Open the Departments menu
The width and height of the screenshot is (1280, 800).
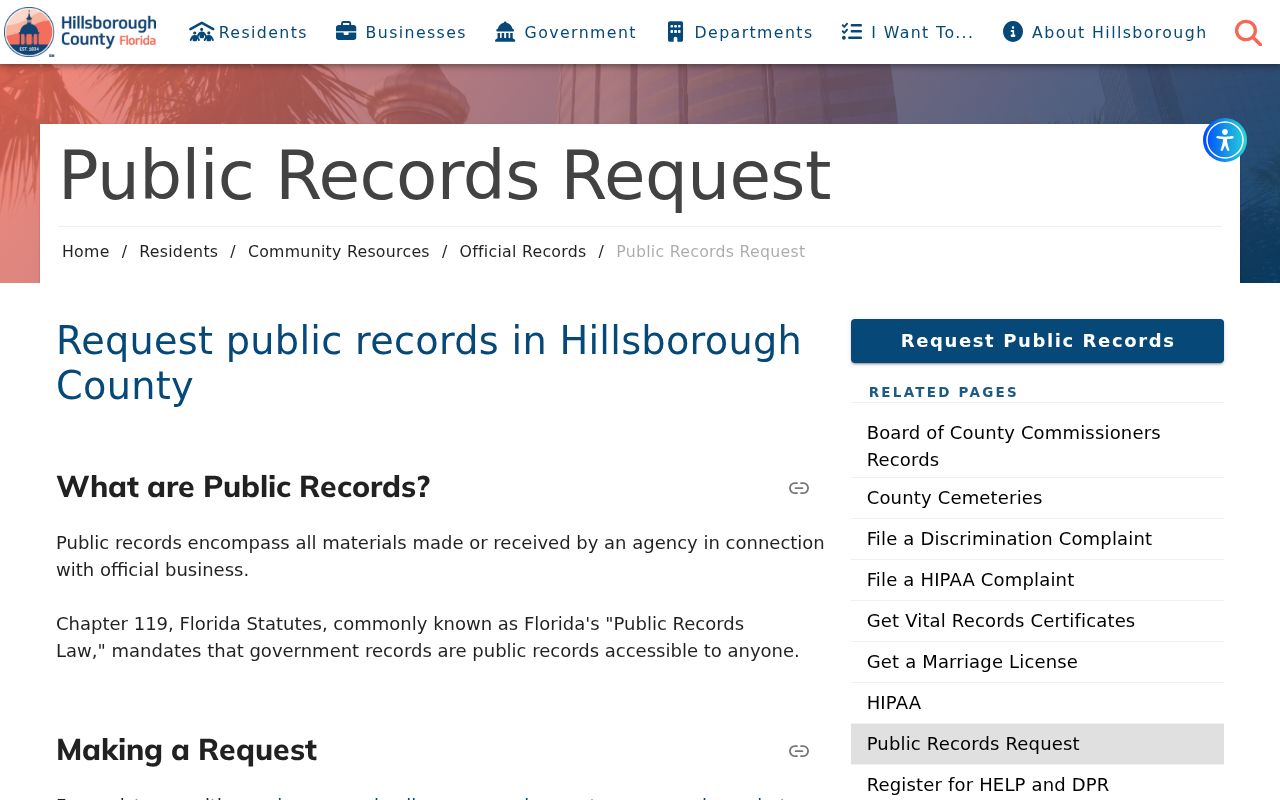click(739, 32)
